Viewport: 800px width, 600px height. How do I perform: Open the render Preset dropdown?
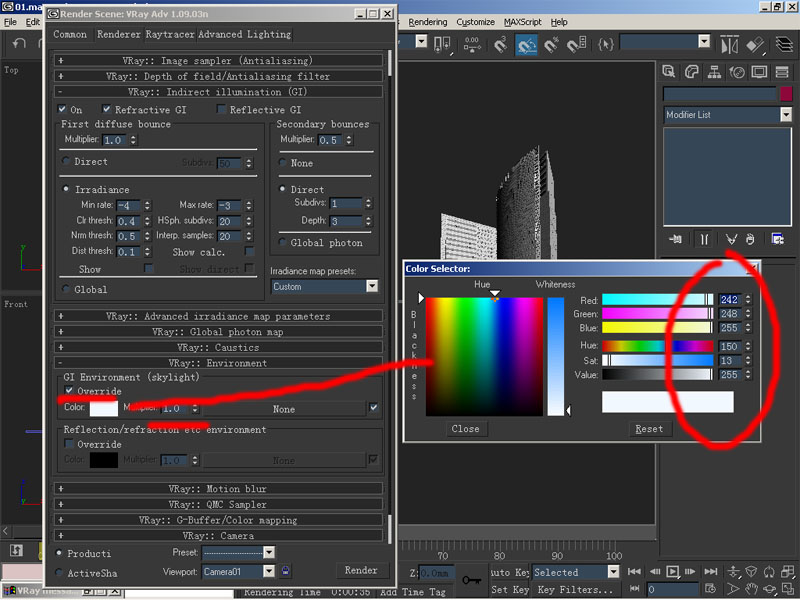269,552
